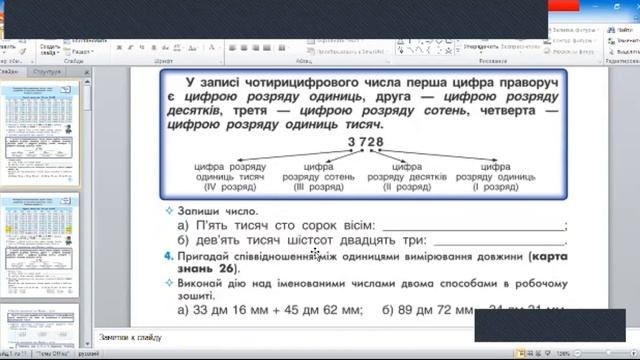
Task: Open the Drawing group dialog launcher
Action: click(600, 62)
